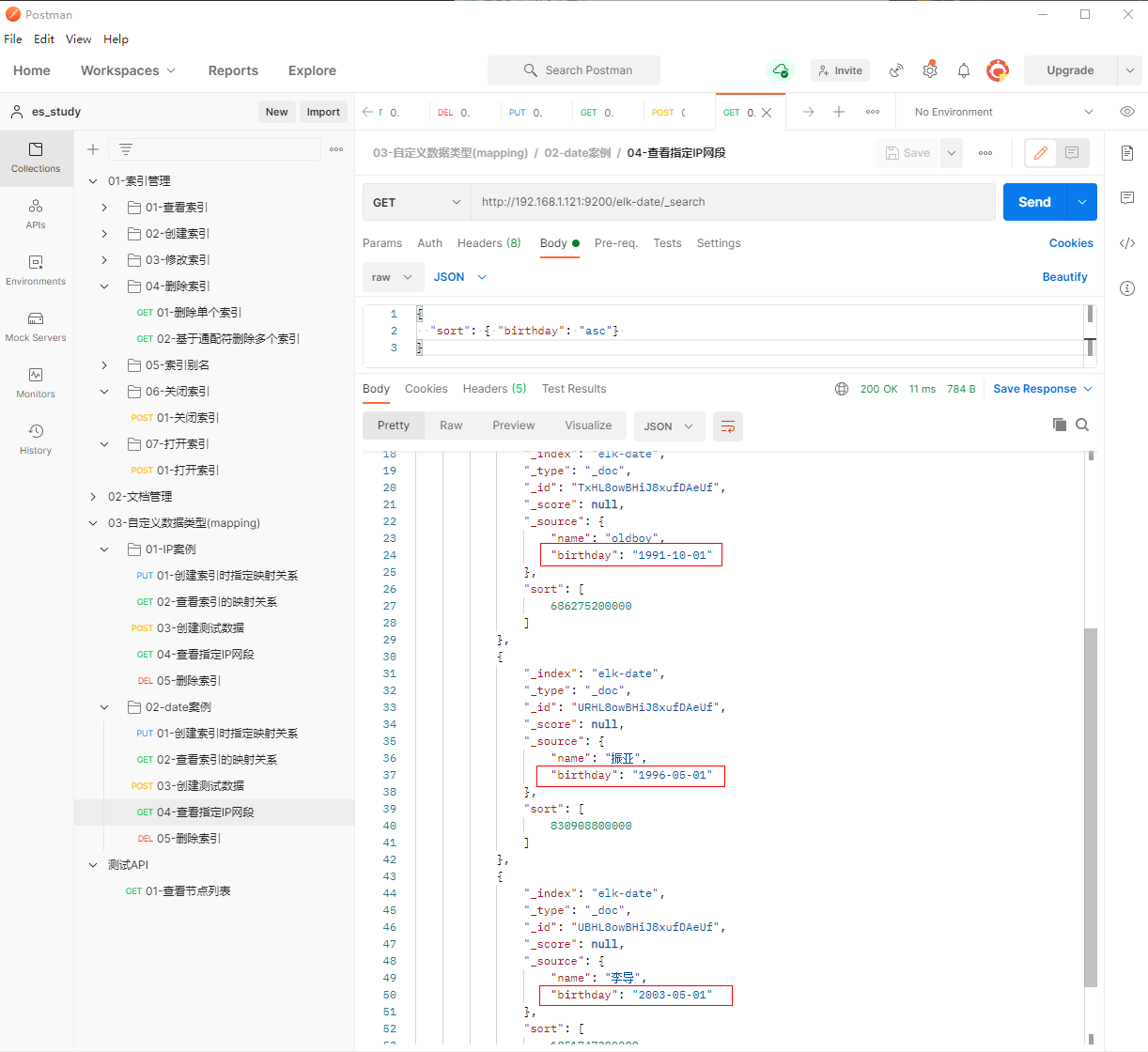The width and height of the screenshot is (1148, 1052).
Task: Open the Mock Servers sidebar icon
Action: tap(36, 326)
